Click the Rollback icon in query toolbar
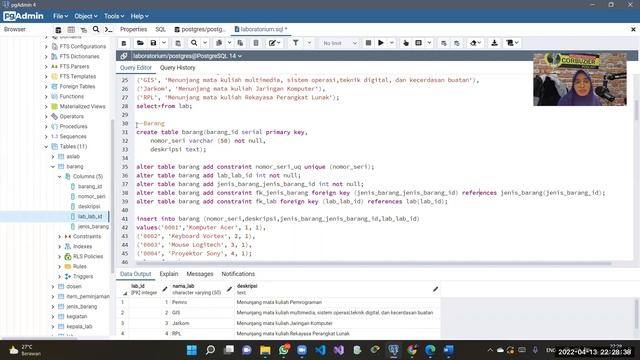The width and height of the screenshot is (640, 360). (457, 43)
